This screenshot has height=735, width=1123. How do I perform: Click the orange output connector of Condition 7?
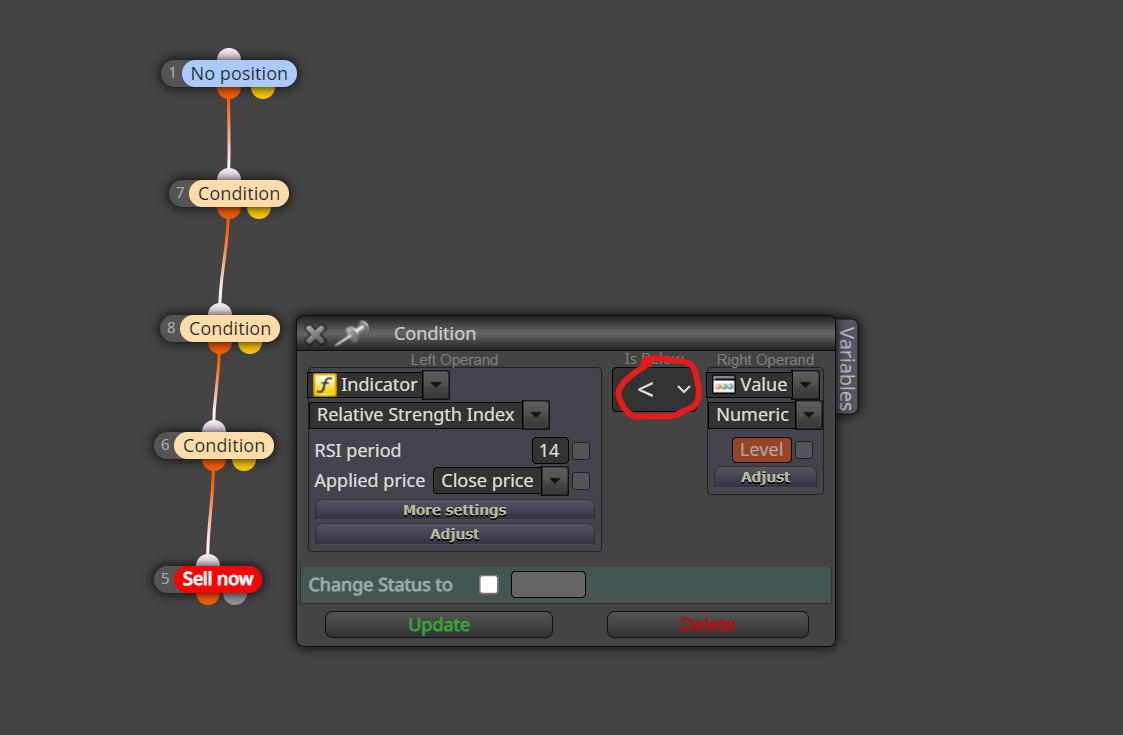pyautogui.click(x=228, y=212)
